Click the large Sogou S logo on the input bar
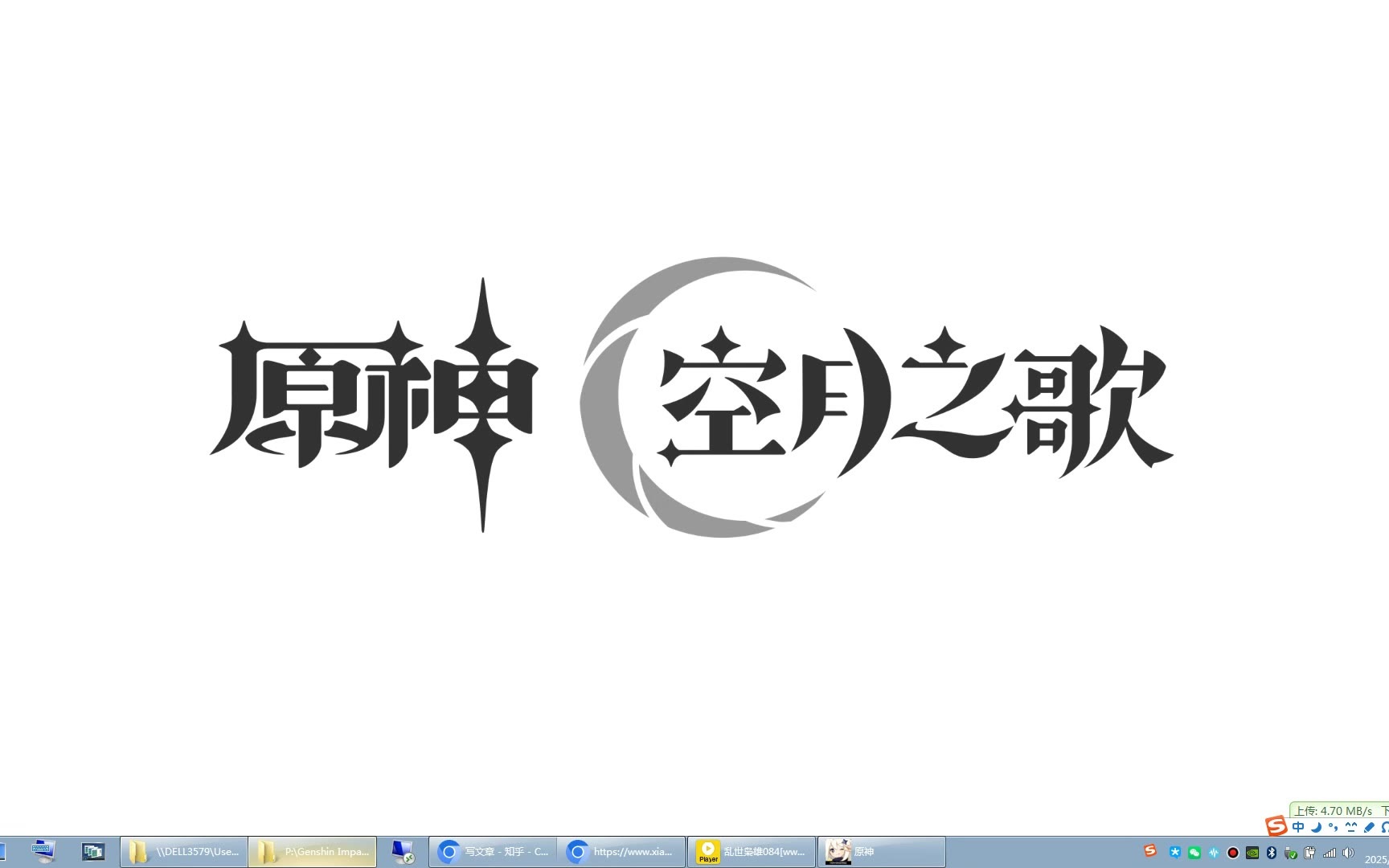This screenshot has width=1389, height=868. pos(1276,826)
